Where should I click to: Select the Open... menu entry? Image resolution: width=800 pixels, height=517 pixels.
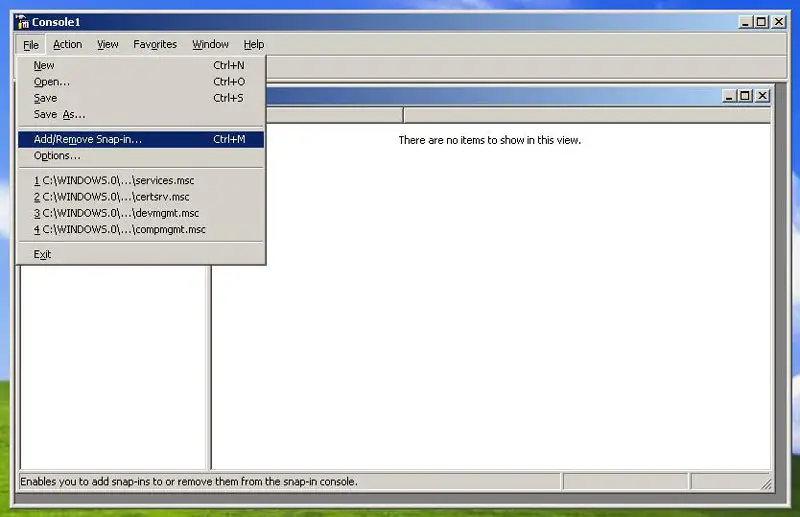(x=141, y=82)
